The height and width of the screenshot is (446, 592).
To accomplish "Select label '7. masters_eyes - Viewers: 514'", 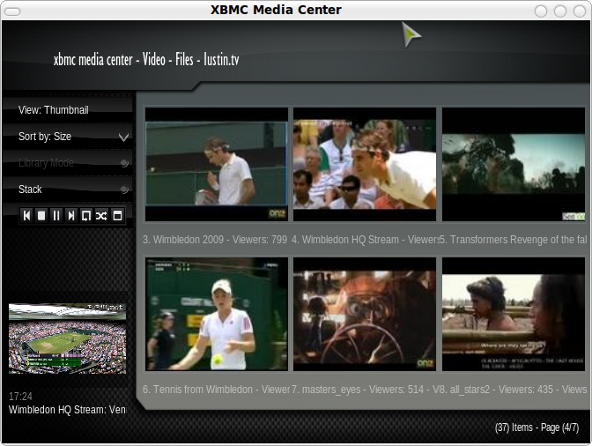I will tap(358, 389).
